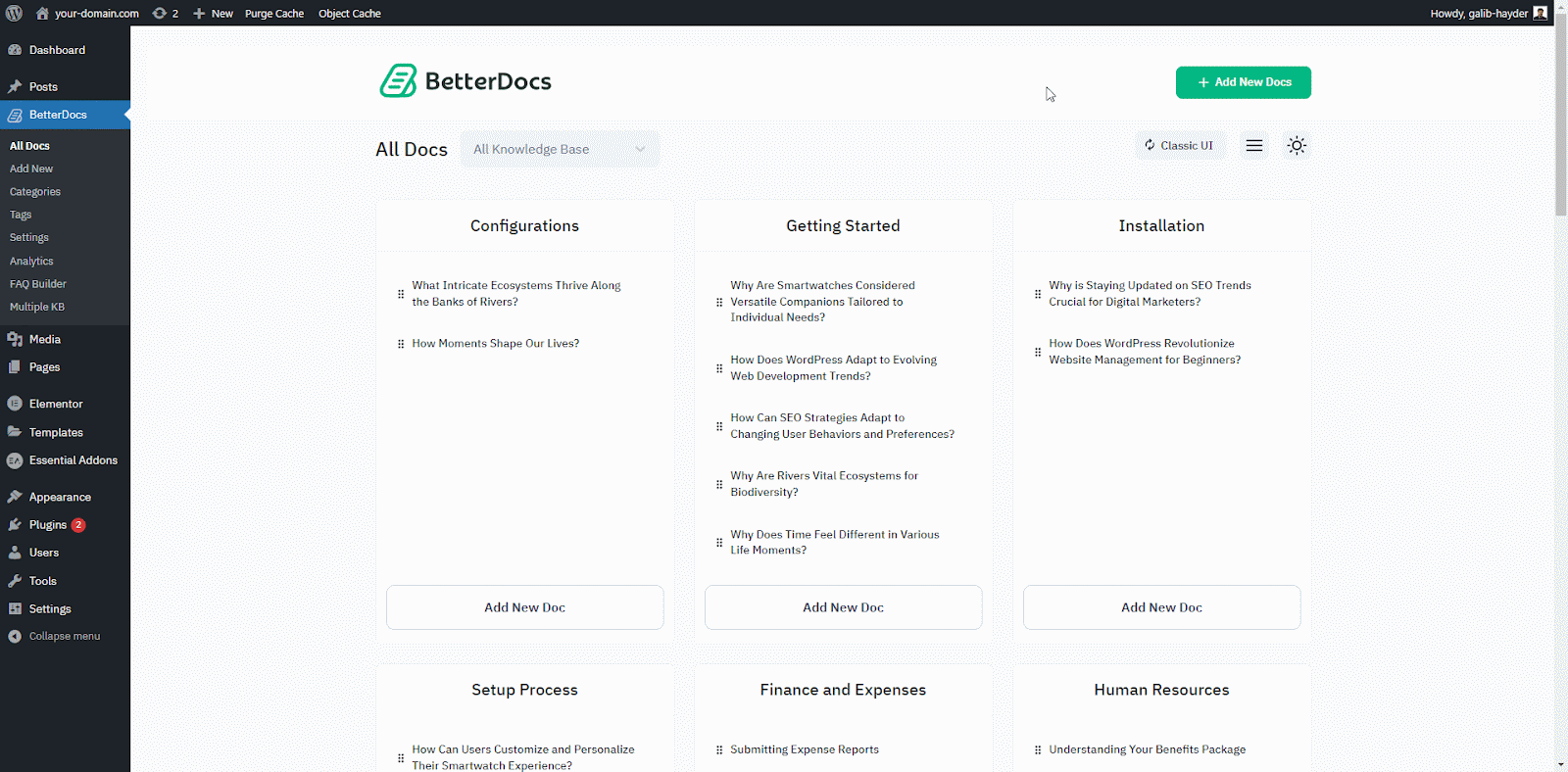This screenshot has height=772, width=1568.
Task: Open Appearance in the admin sidebar
Action: (x=65, y=497)
